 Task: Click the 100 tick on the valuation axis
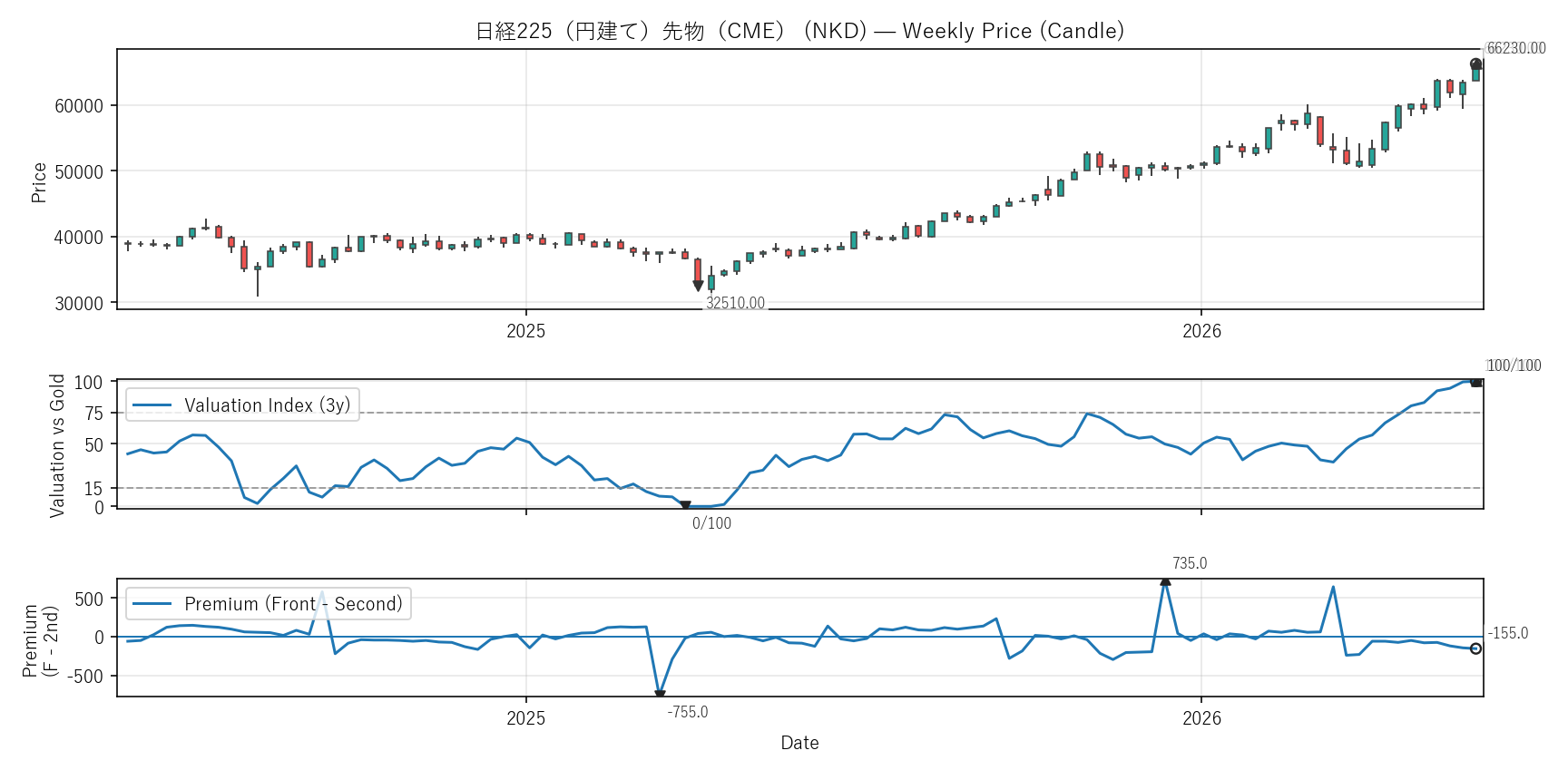pyautogui.click(x=88, y=382)
